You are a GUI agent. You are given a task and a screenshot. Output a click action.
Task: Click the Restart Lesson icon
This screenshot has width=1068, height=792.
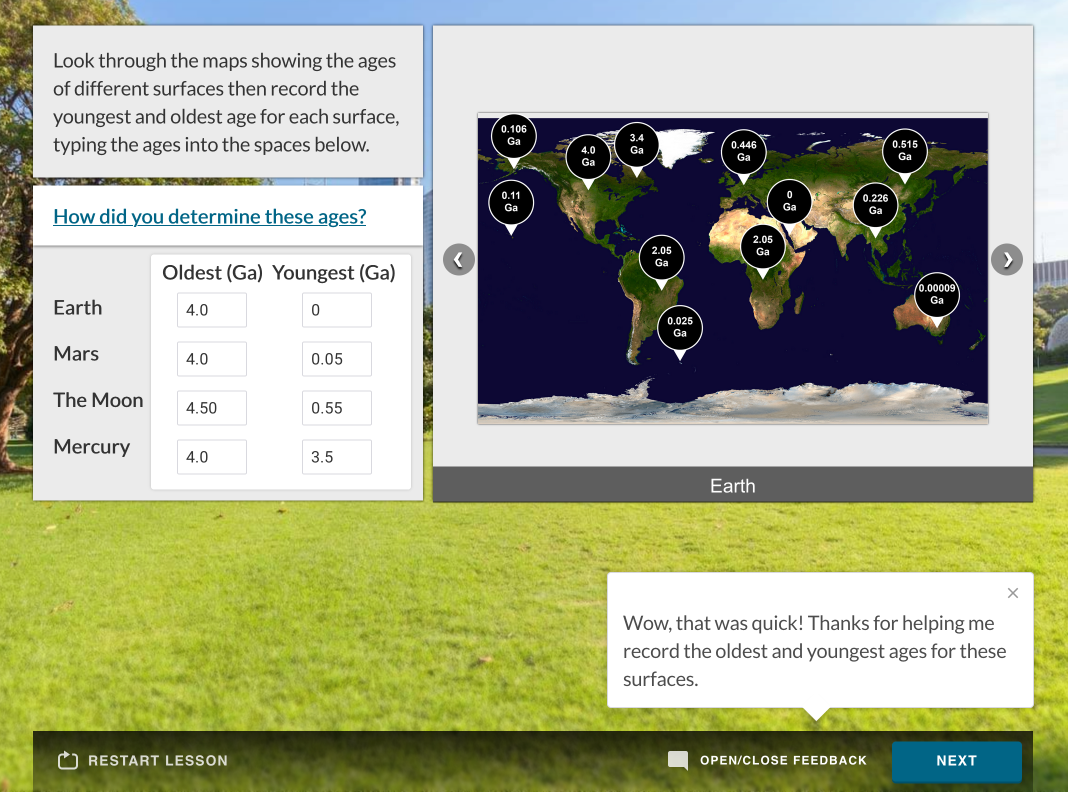tap(67, 760)
